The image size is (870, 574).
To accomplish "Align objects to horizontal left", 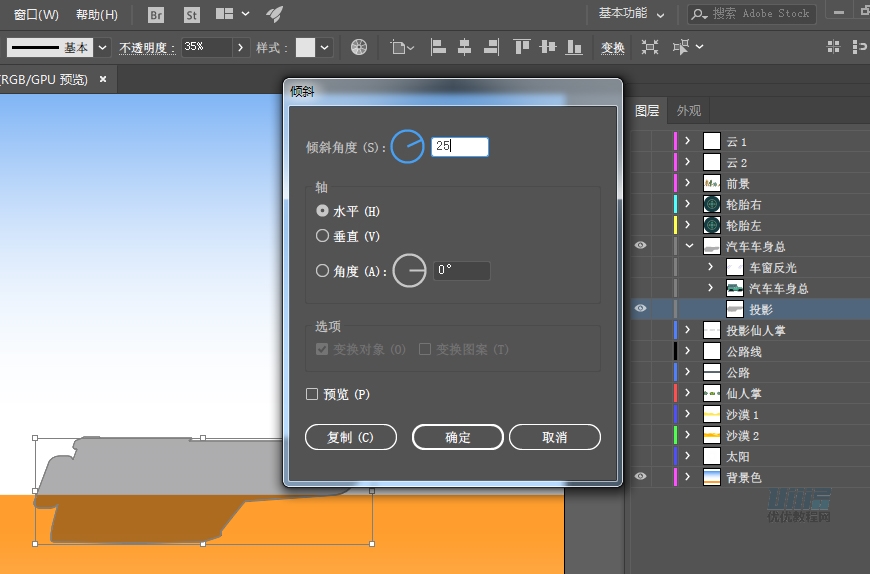I will pos(438,47).
